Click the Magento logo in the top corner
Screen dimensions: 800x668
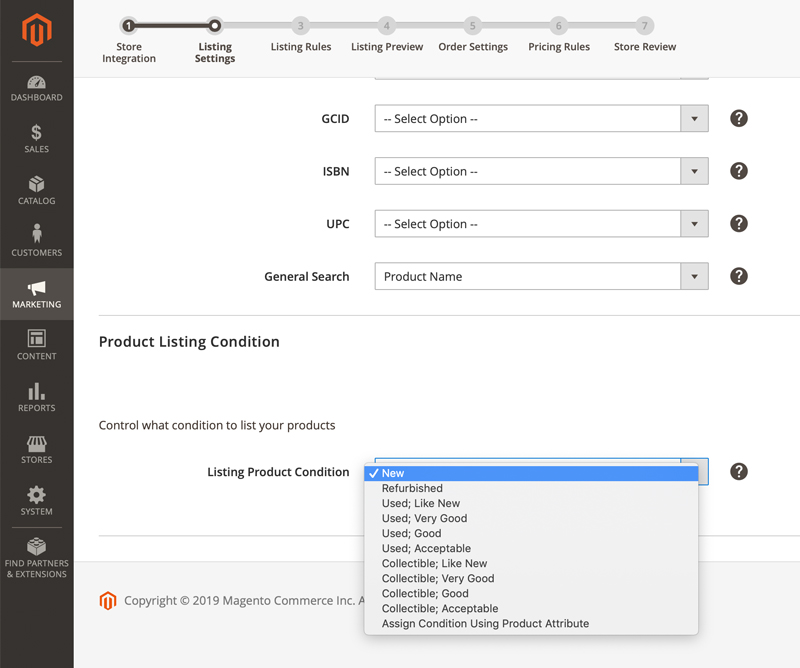36,30
